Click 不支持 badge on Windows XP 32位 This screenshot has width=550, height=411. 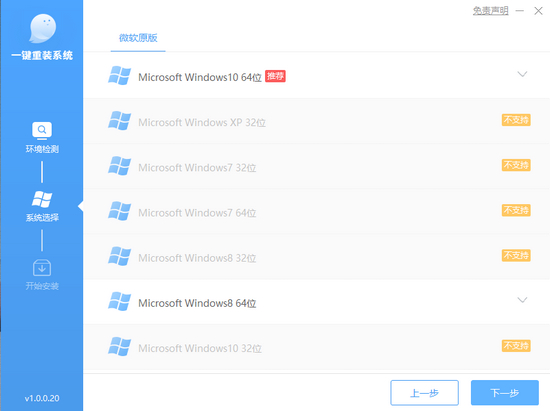tap(516, 120)
